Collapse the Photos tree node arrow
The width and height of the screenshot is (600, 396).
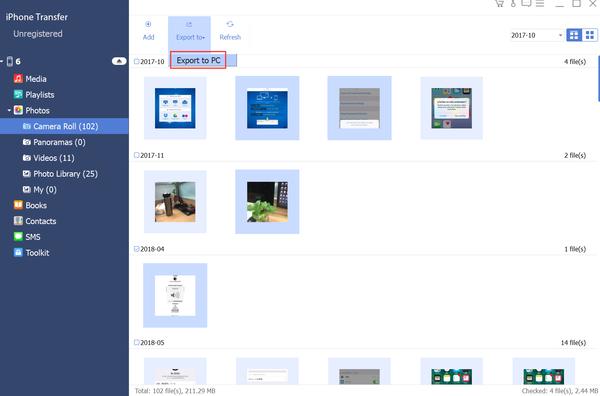[x=9, y=111]
